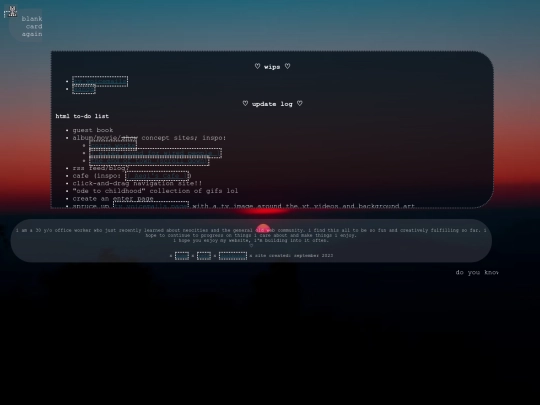The width and height of the screenshot is (540, 405).
Task: Click 'i hope you enjoy my website' line
Action: 251,240
